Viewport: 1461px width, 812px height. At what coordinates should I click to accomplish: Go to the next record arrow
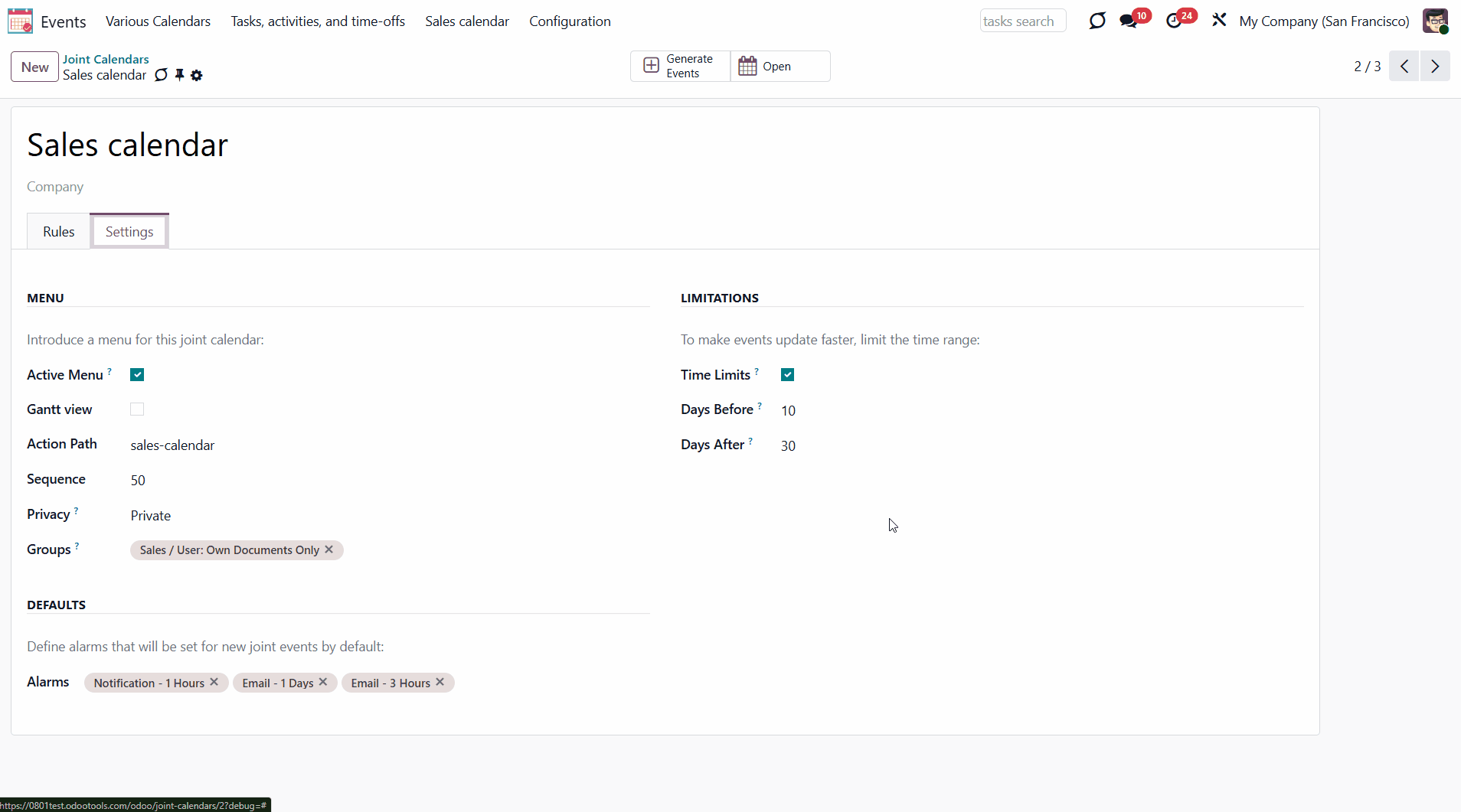pos(1435,67)
